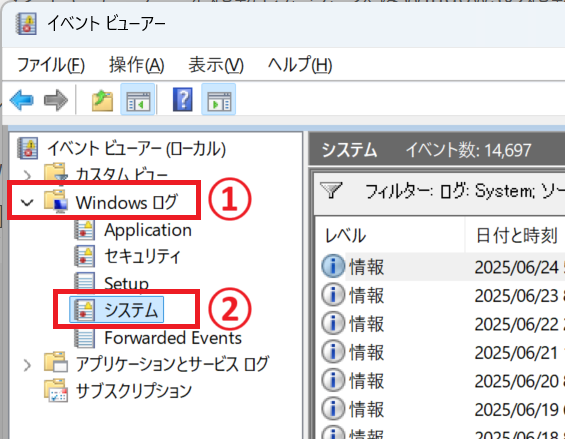
Task: Click the Forward arrow toolbar icon
Action: [x=55, y=100]
